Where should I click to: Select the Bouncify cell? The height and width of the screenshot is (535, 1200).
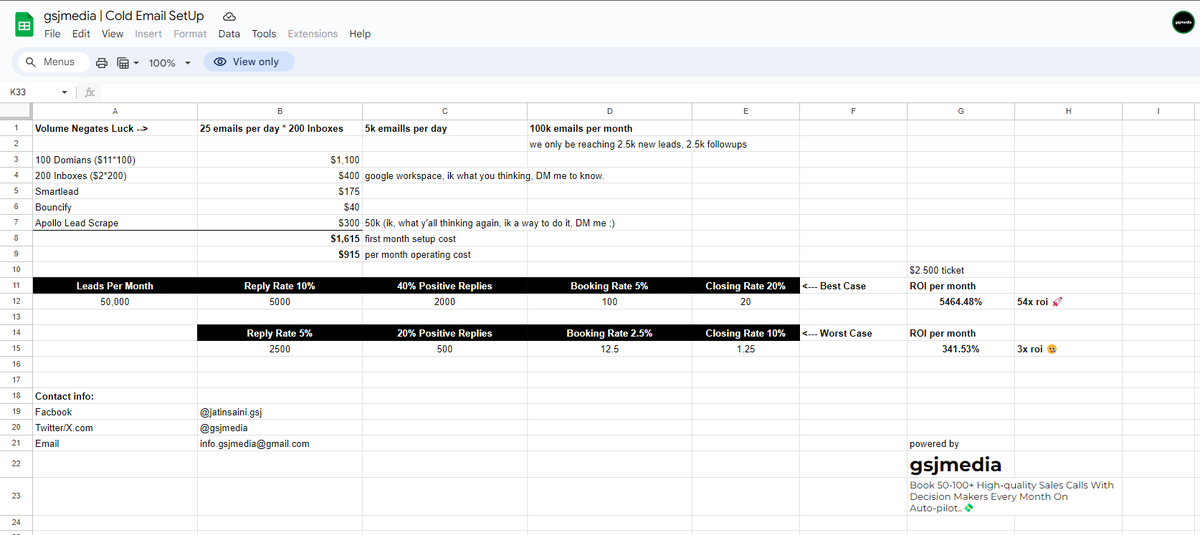[114, 207]
